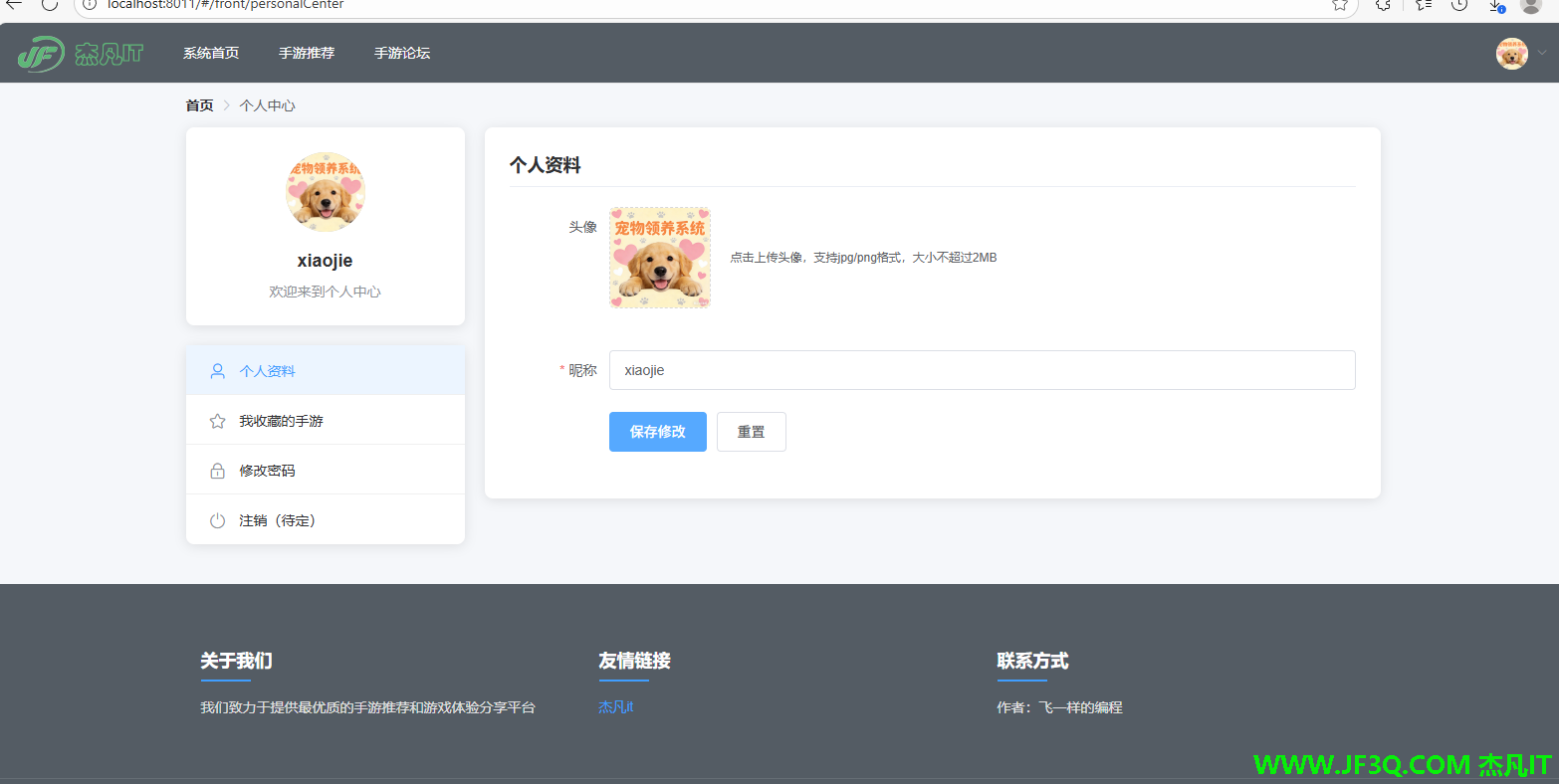The height and width of the screenshot is (784, 1559).
Task: Select the person icon beside 个人资料
Action: (217, 370)
